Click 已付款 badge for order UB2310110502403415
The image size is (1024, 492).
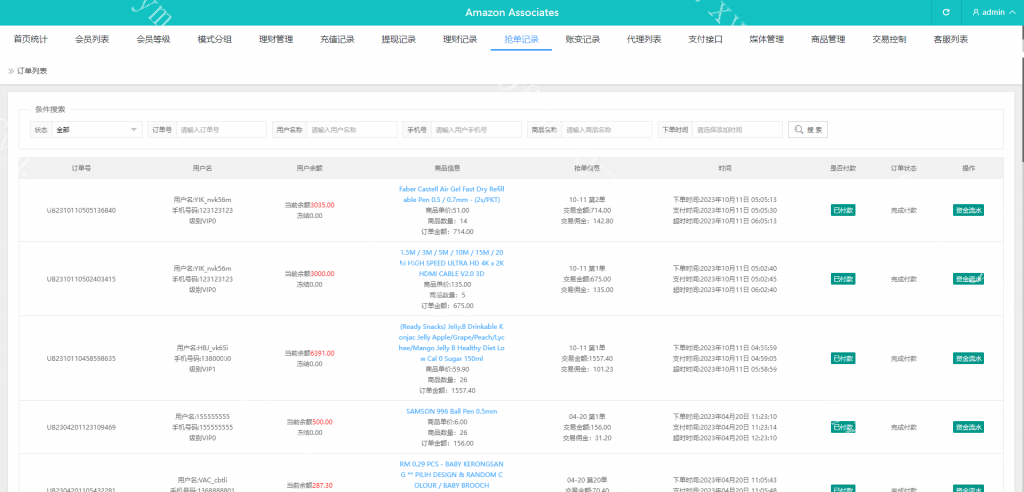click(842, 279)
